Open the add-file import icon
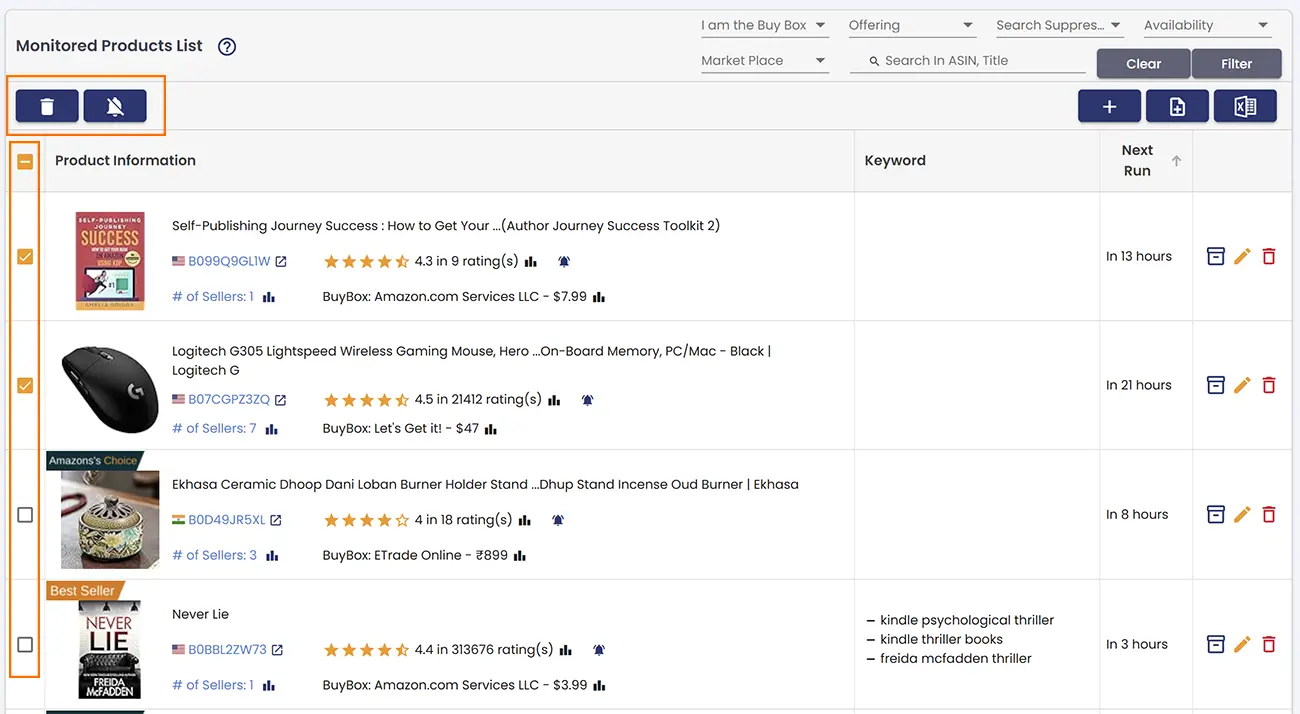 pyautogui.click(x=1177, y=105)
